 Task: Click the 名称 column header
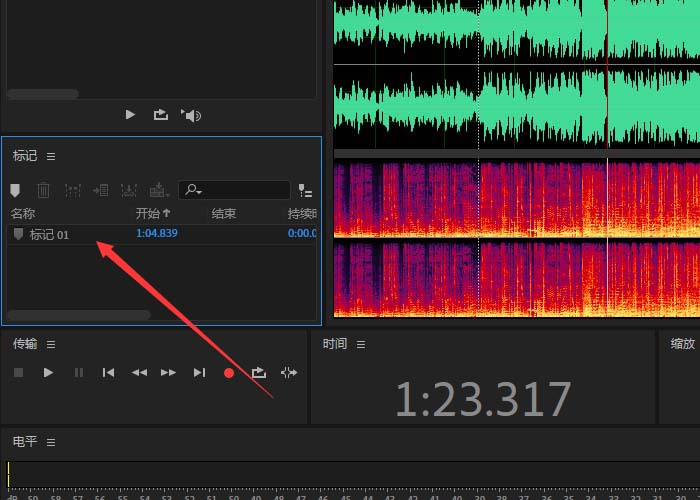click(23, 213)
